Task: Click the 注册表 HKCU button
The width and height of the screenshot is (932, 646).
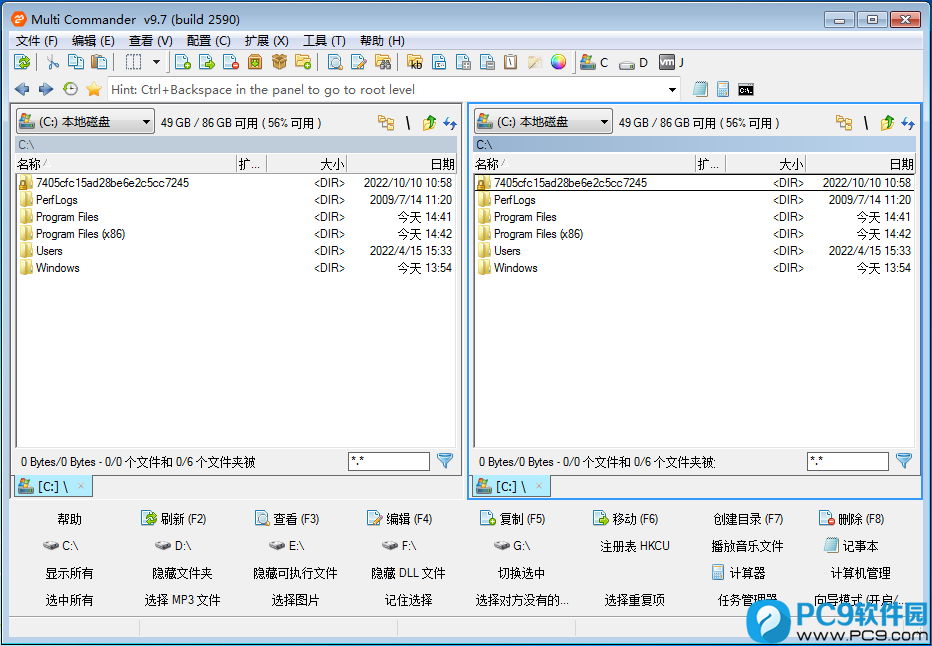Action: coord(635,546)
